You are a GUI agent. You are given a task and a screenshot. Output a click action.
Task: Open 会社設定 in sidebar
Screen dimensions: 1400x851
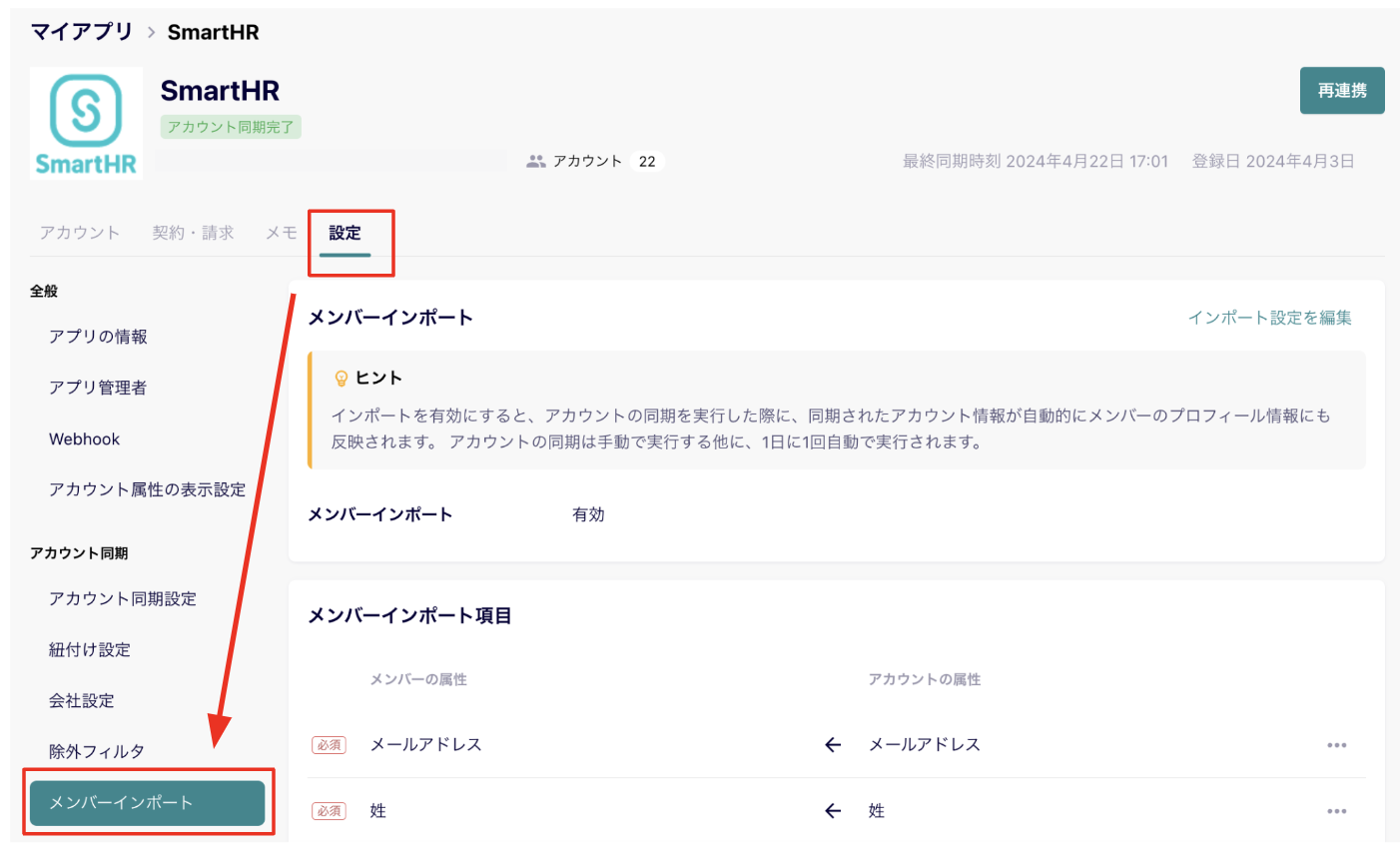pos(81,700)
